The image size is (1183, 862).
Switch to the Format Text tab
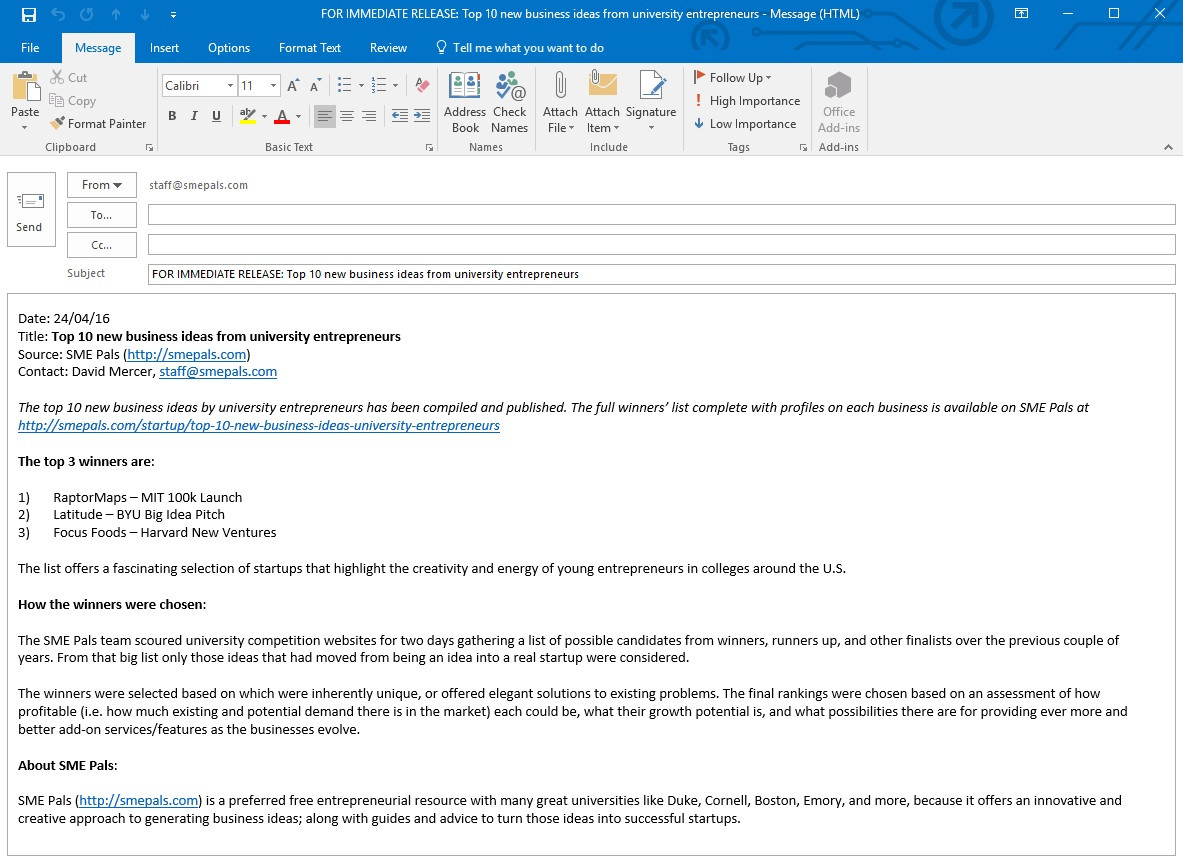click(x=309, y=48)
